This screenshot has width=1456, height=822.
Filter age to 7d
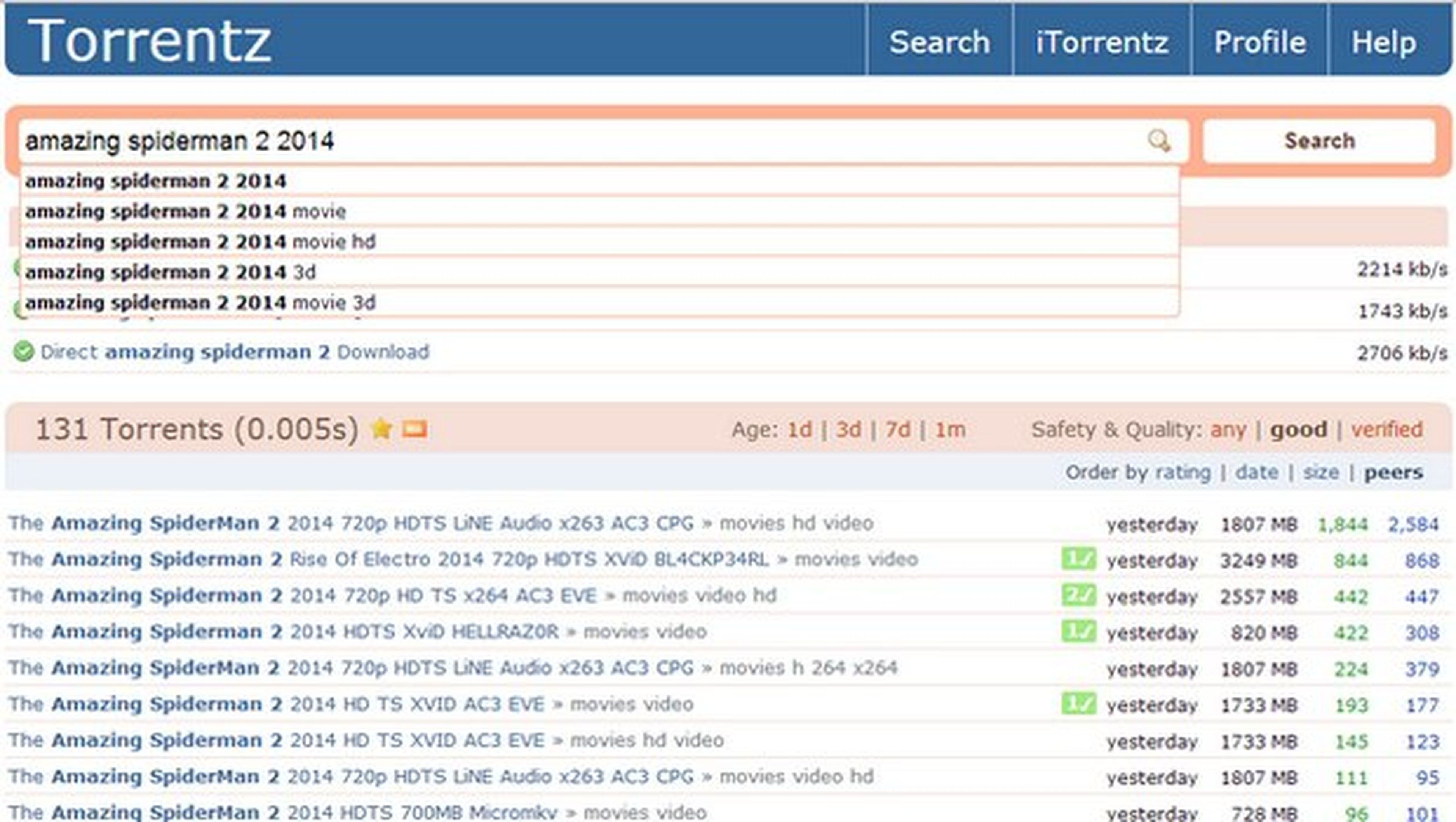tap(897, 430)
